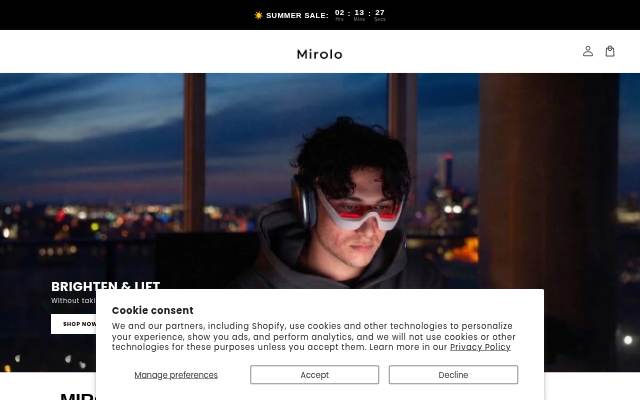Open the account login icon
The height and width of the screenshot is (400, 640).
(x=587, y=51)
